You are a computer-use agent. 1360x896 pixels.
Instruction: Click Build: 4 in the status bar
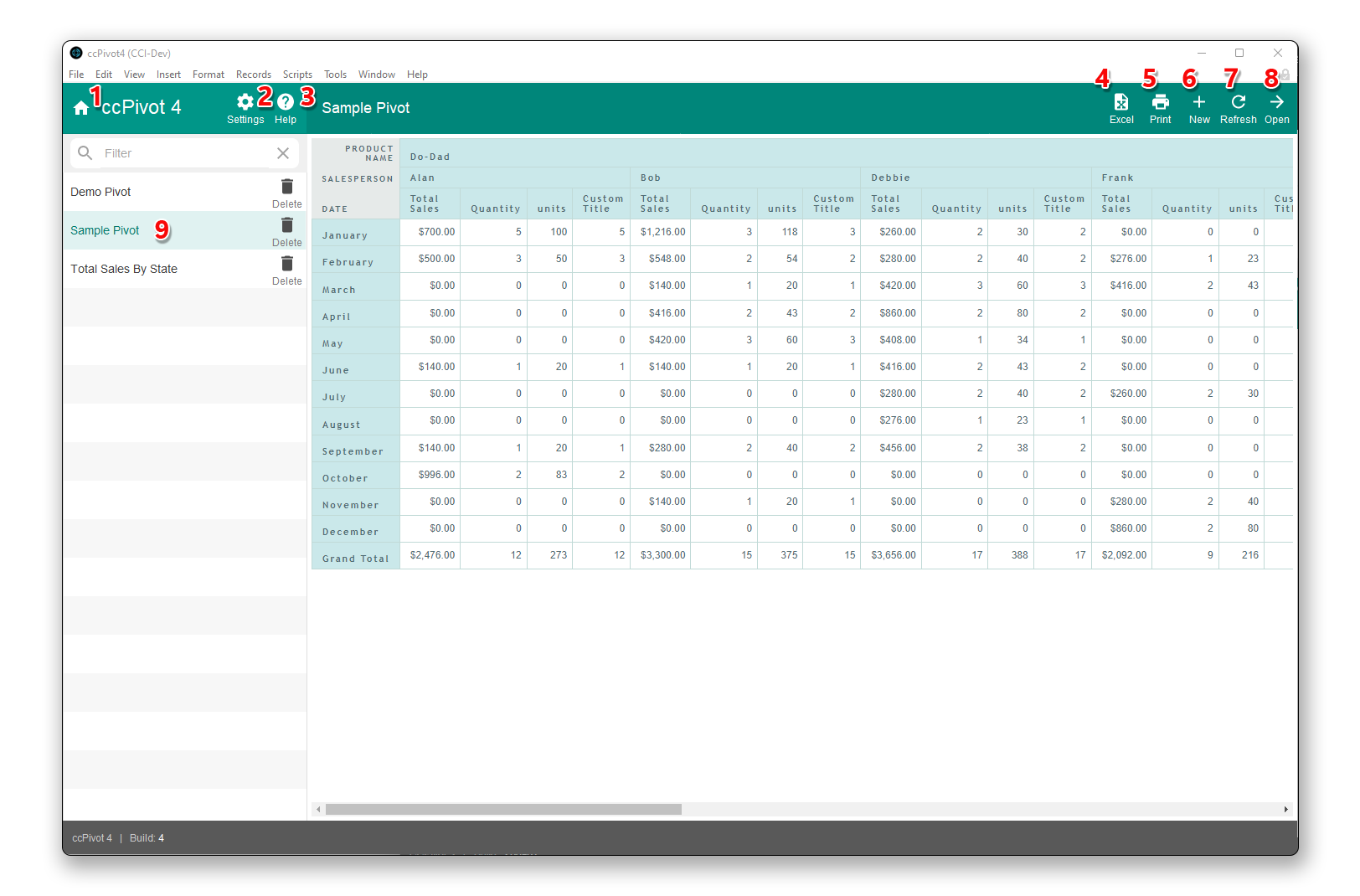147,838
